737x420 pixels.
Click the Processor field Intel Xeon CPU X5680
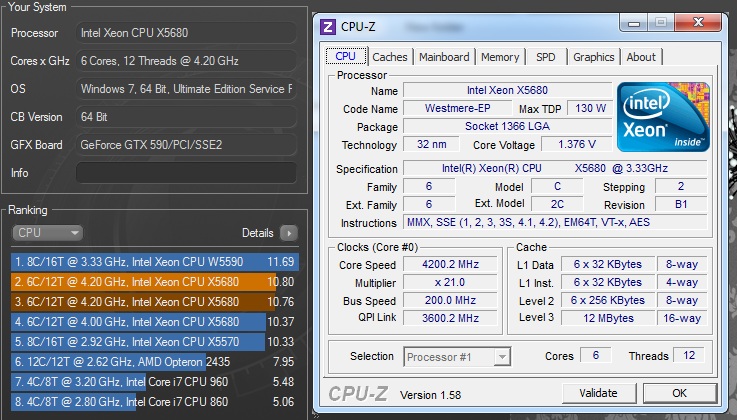(186, 33)
